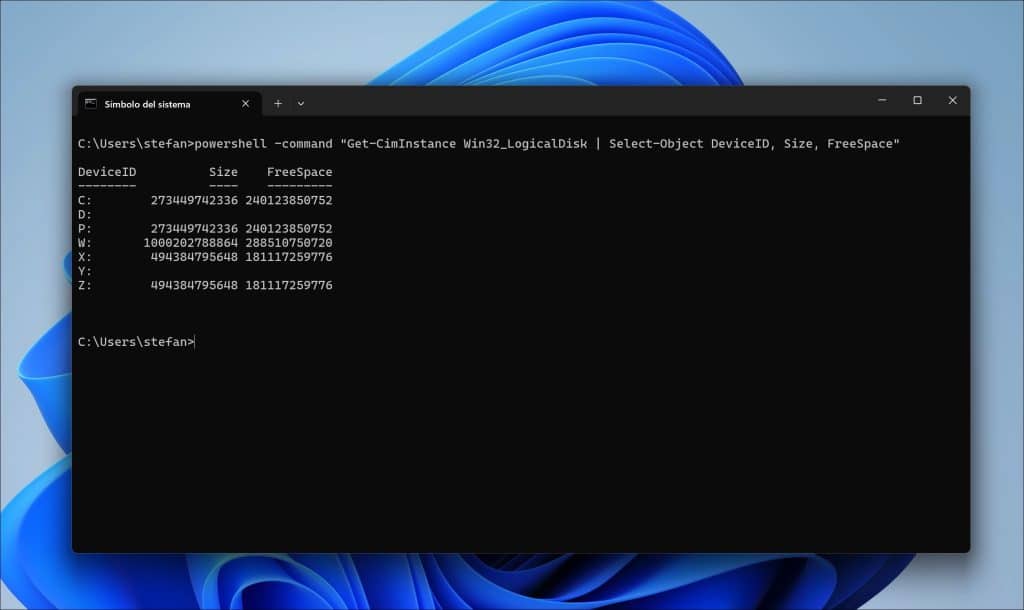Click the -command flag in the command line
This screenshot has height=610, width=1024.
pyautogui.click(x=304, y=144)
